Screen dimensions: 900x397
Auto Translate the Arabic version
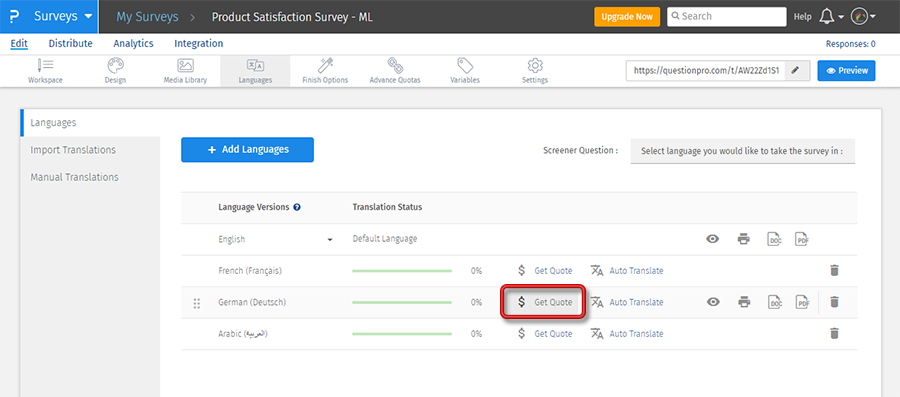tap(627, 333)
